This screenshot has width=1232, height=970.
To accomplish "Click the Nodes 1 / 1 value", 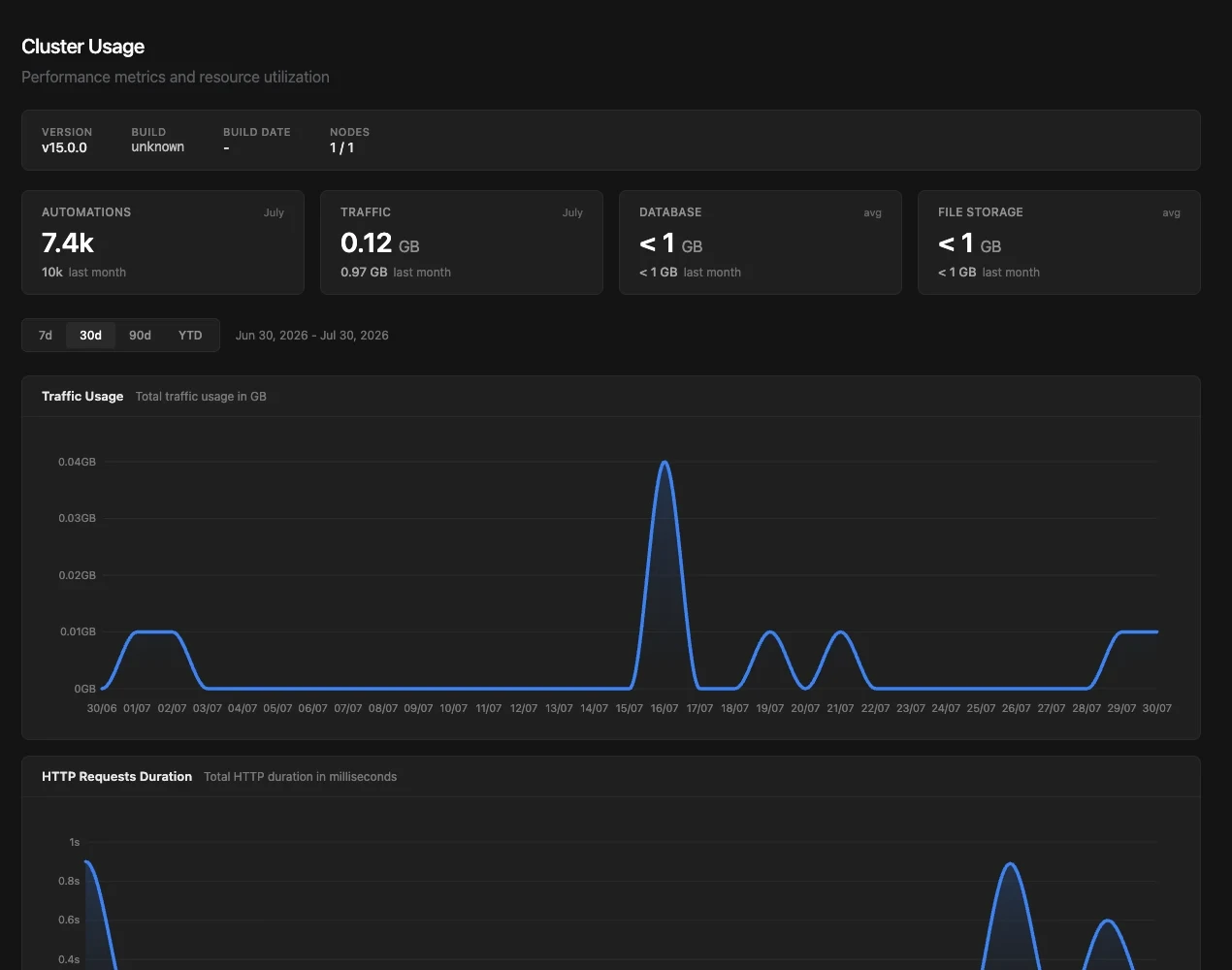I will pos(341,147).
